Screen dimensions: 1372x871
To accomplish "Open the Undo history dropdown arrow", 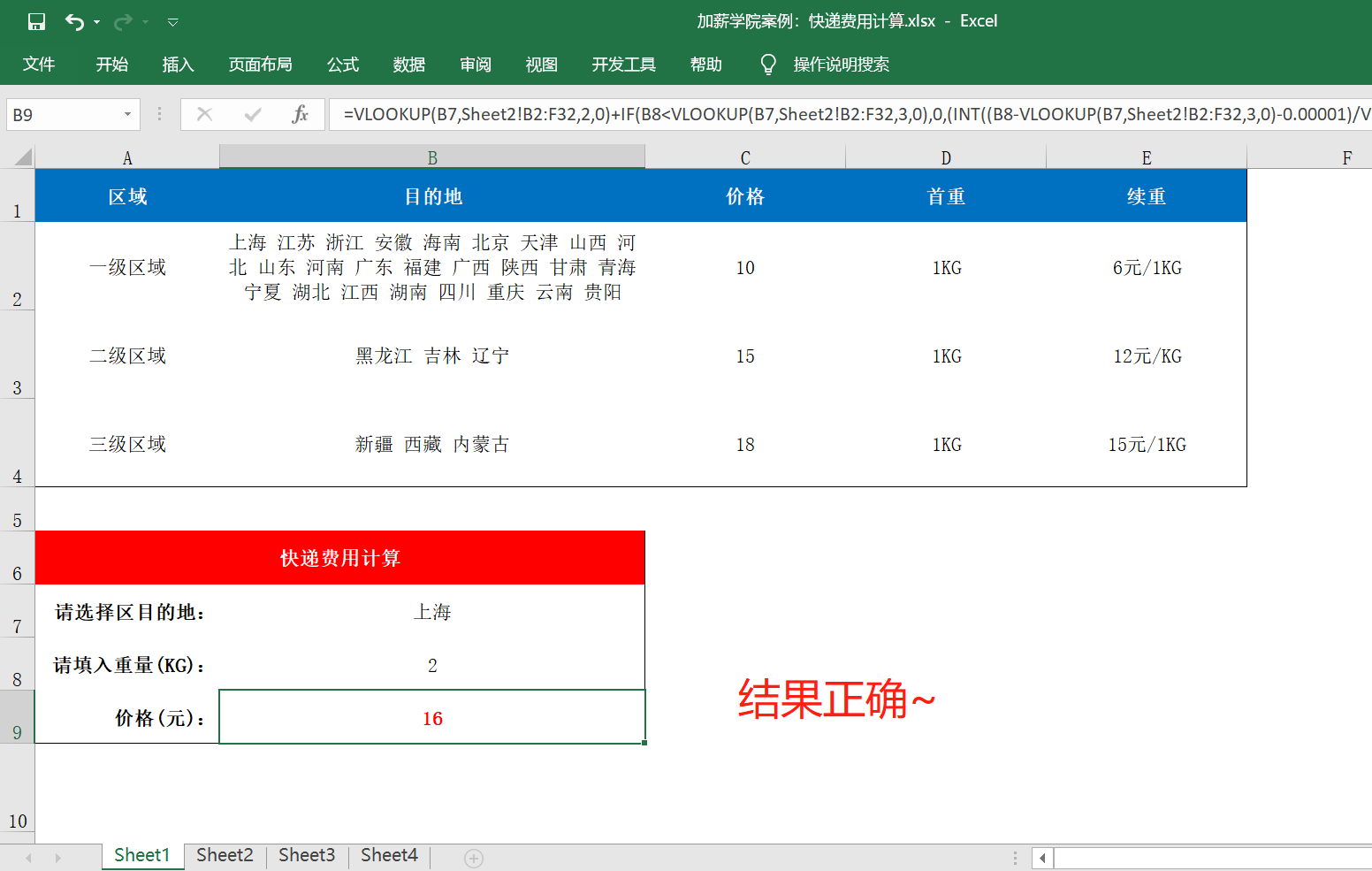I will 96,22.
